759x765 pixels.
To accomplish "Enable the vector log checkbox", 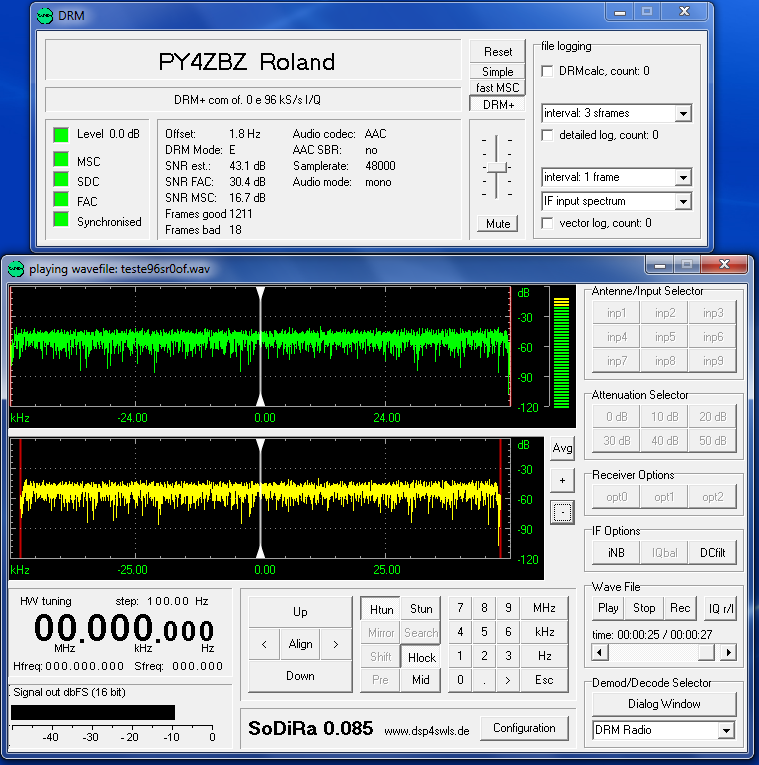I will click(548, 223).
